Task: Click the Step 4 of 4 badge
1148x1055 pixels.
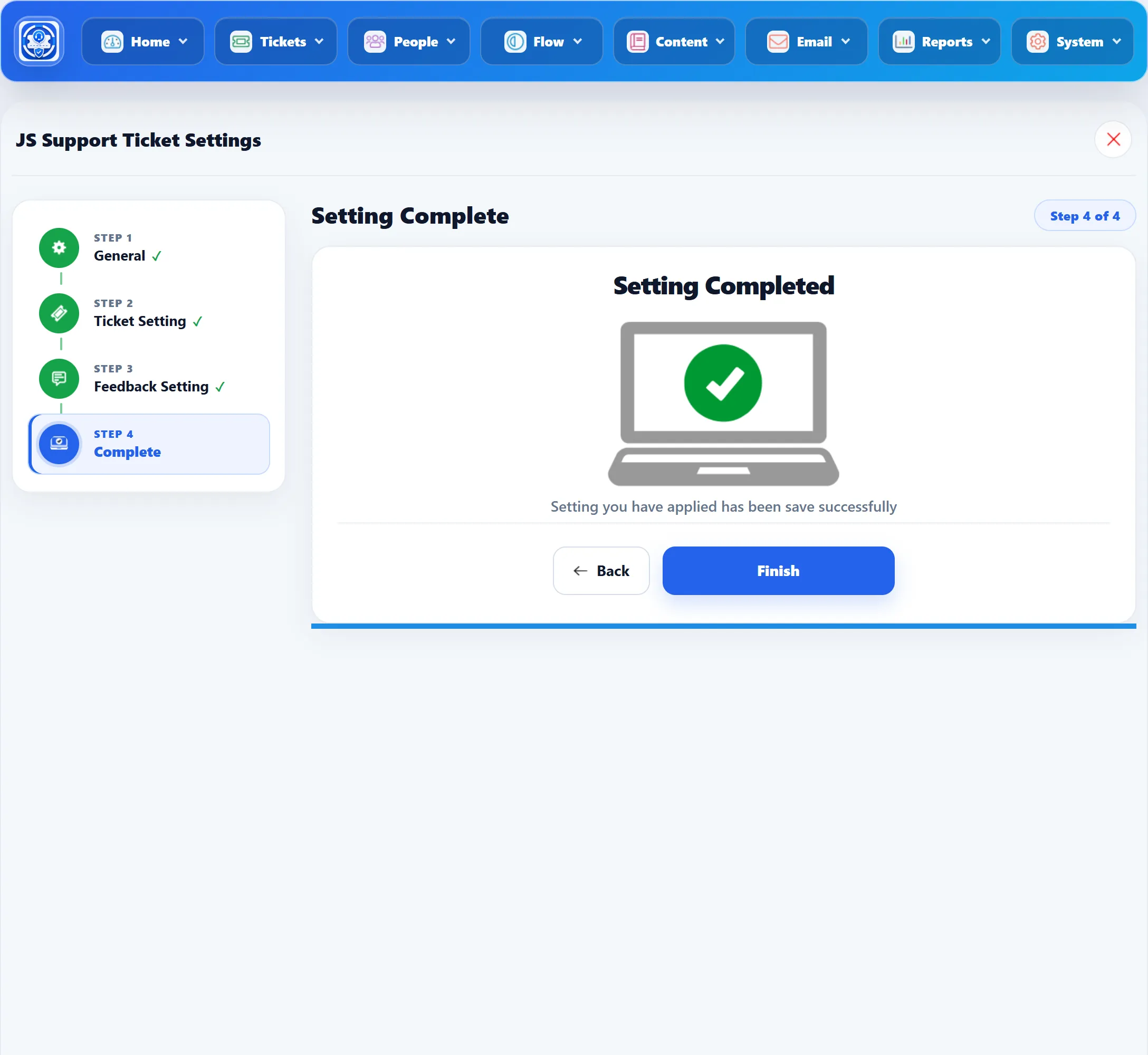Action: pyautogui.click(x=1085, y=216)
